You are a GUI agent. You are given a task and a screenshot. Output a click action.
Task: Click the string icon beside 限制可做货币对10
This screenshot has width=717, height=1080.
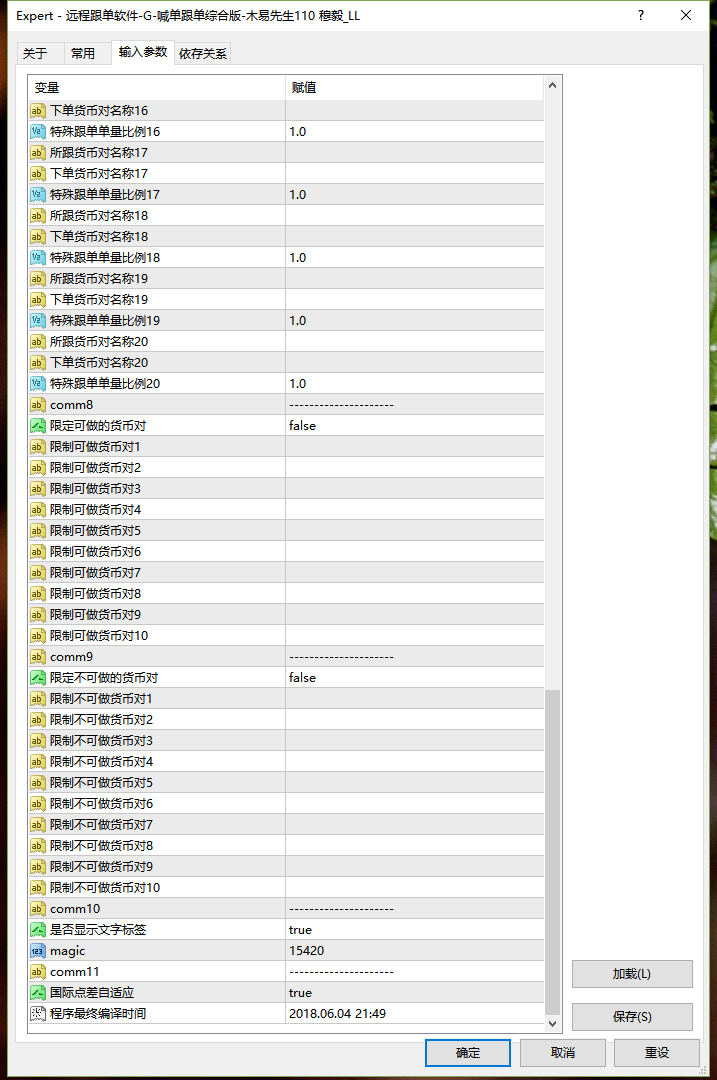(38, 636)
